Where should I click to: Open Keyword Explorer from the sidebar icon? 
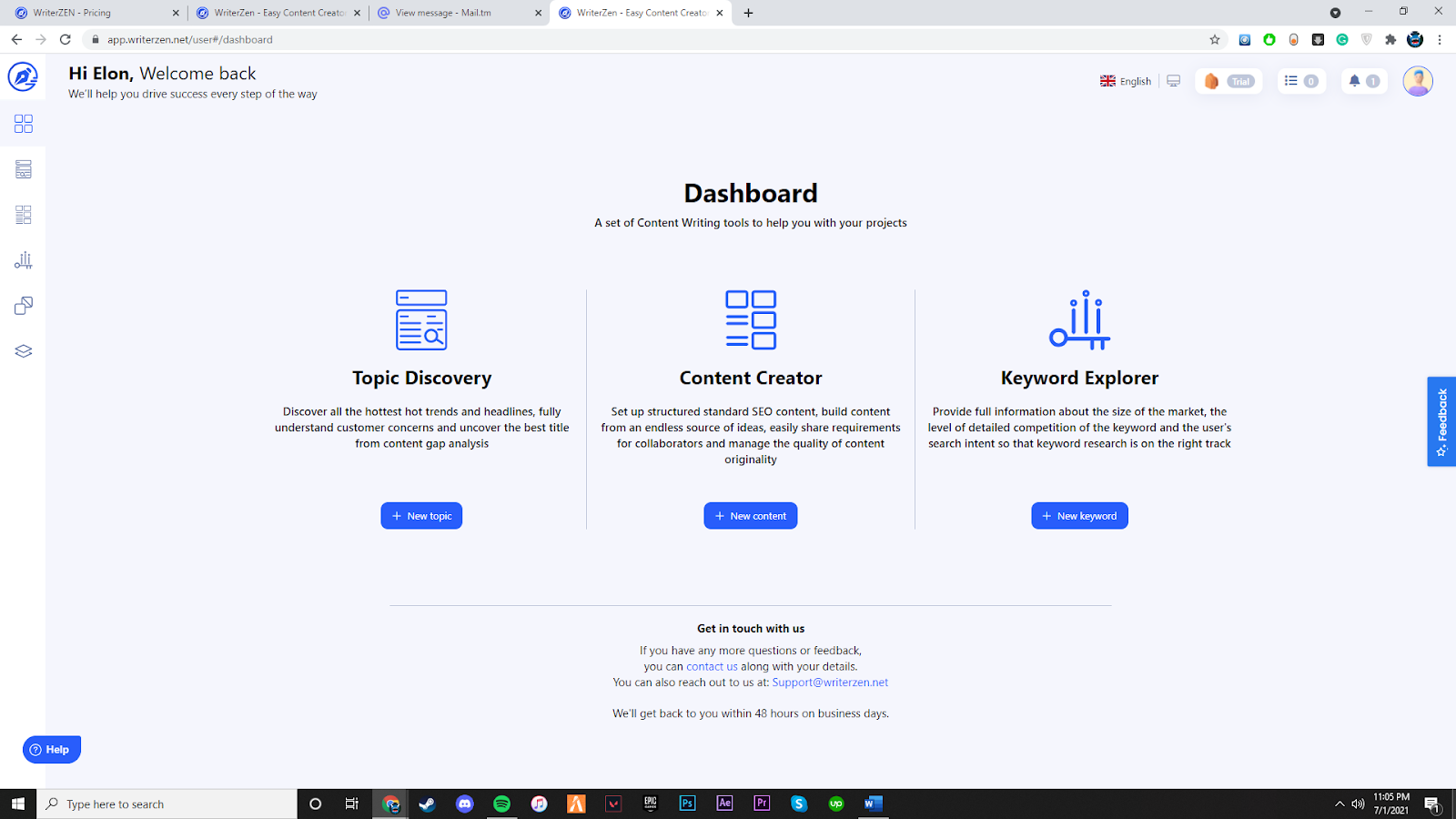[24, 260]
